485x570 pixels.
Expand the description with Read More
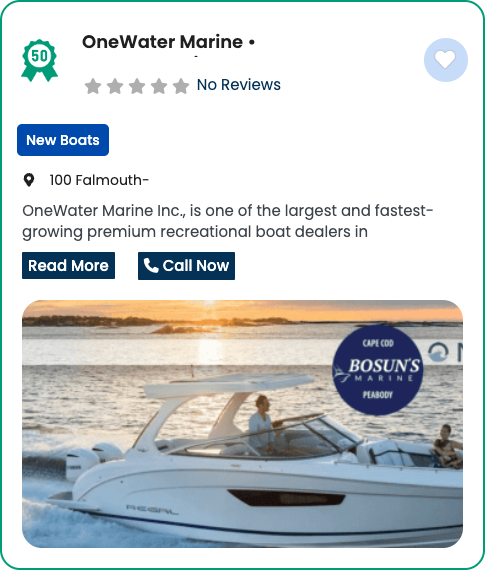pyautogui.click(x=68, y=266)
